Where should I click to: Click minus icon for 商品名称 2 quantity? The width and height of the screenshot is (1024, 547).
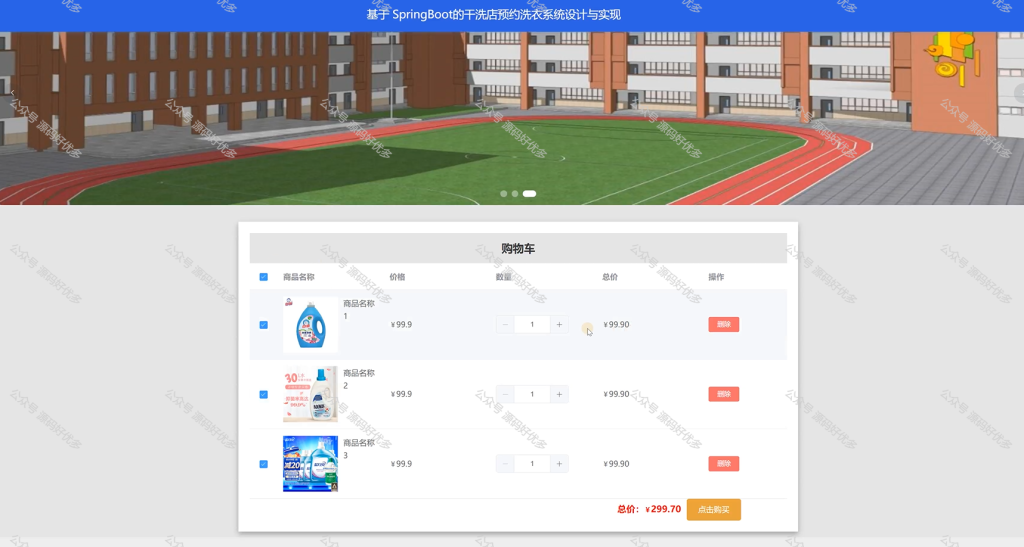(x=505, y=394)
